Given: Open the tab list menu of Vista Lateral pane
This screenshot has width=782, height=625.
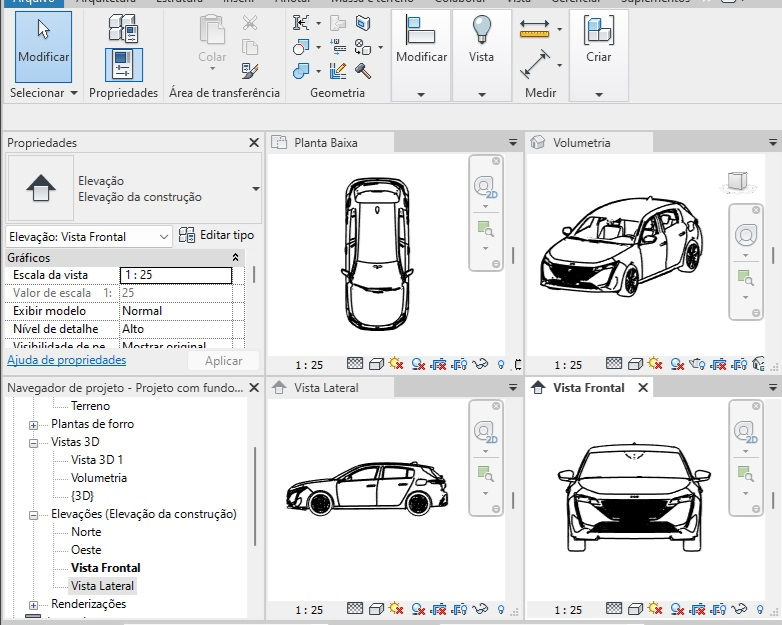Looking at the screenshot, I should [x=513, y=388].
